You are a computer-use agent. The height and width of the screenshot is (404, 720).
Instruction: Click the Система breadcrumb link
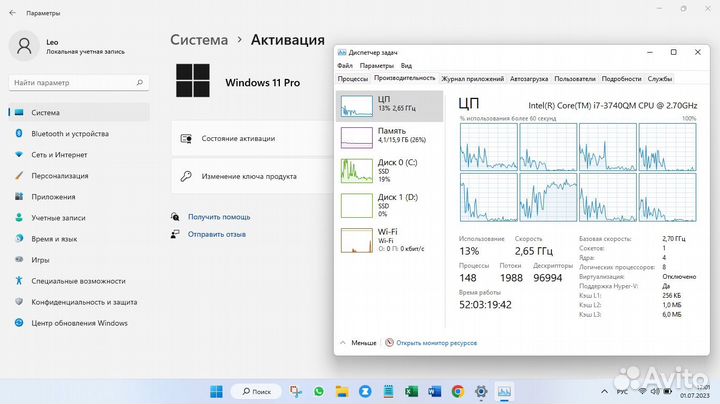pos(199,40)
